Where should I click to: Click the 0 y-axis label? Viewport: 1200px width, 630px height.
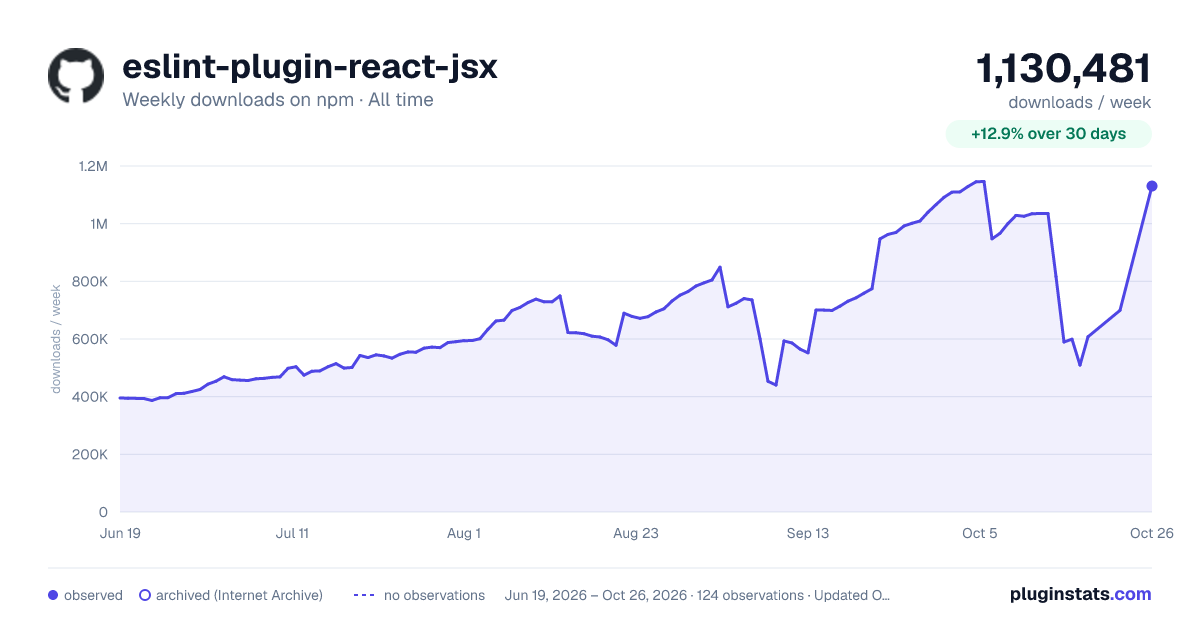(103, 512)
